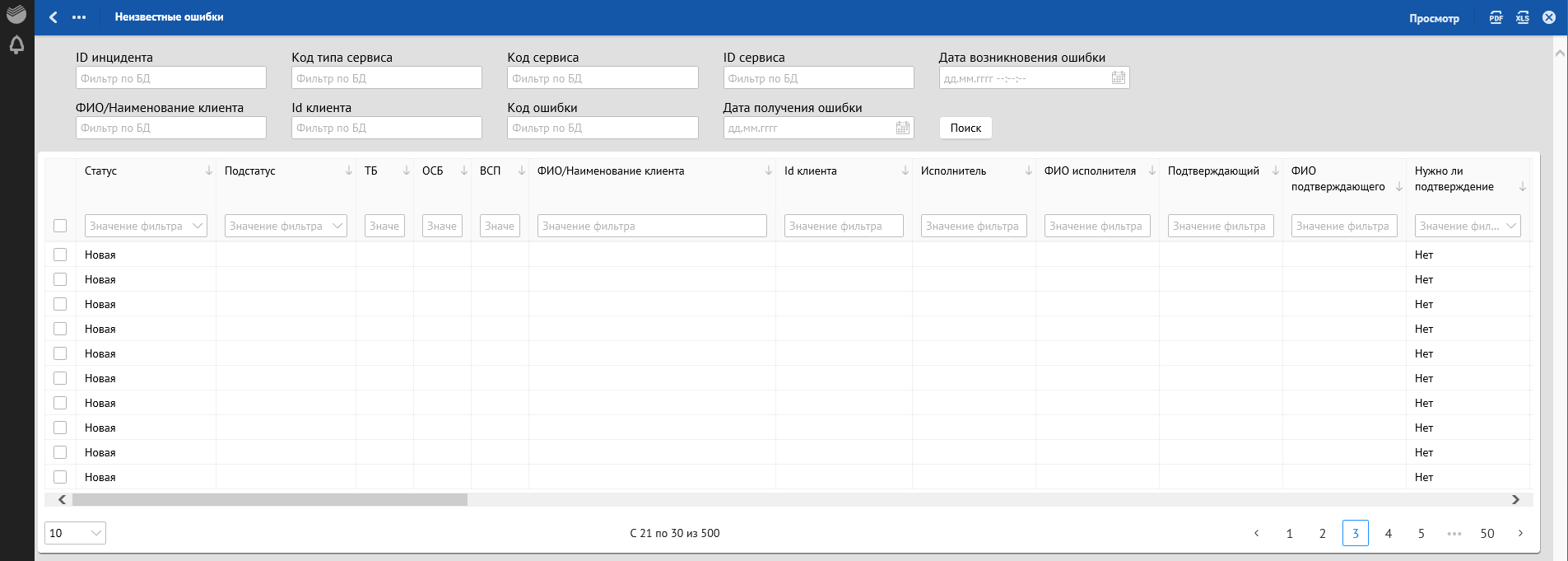Open calendar for Дата получения ошибки
1568x561 pixels.
[x=902, y=128]
